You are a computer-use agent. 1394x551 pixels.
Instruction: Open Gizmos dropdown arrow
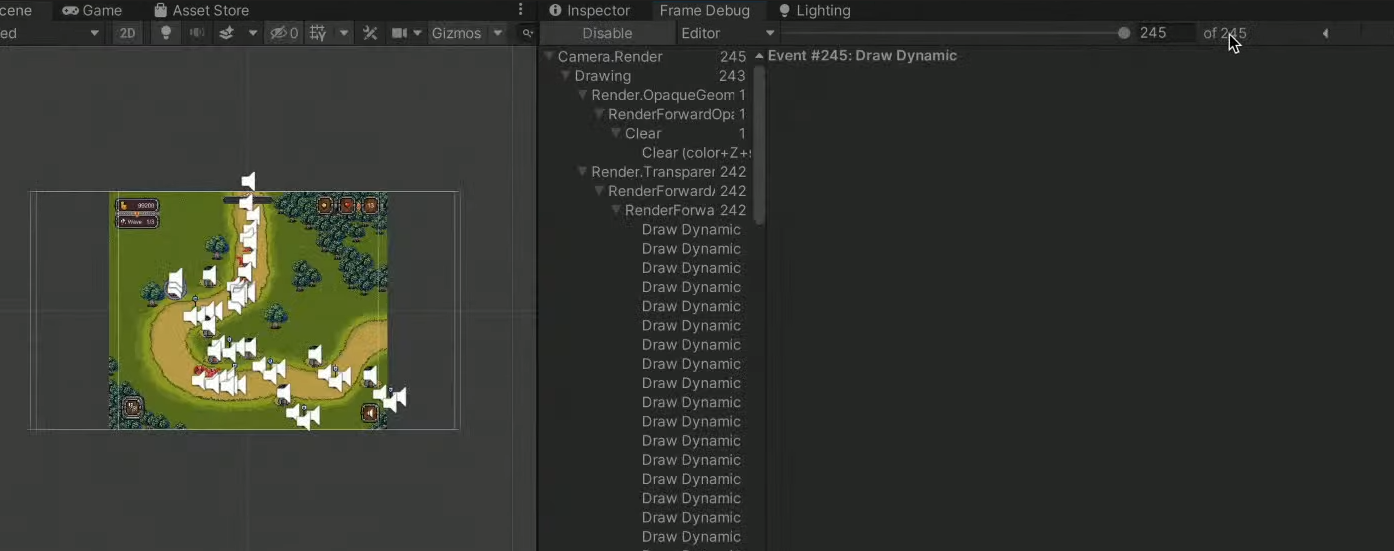tap(497, 33)
